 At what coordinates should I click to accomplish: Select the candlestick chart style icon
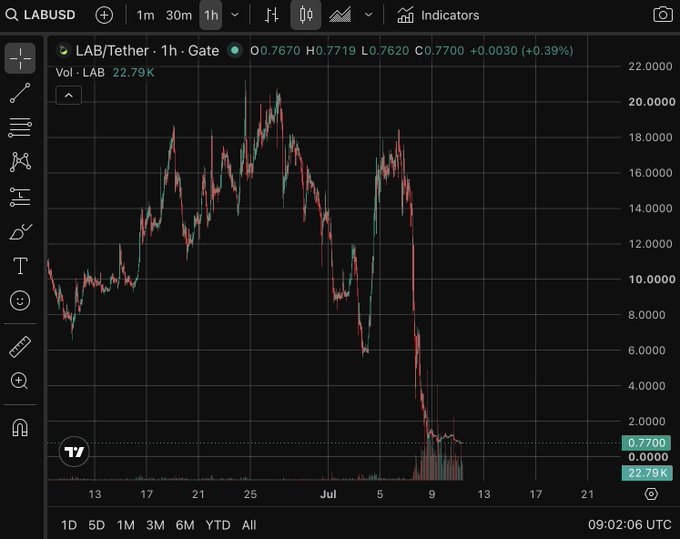point(306,15)
